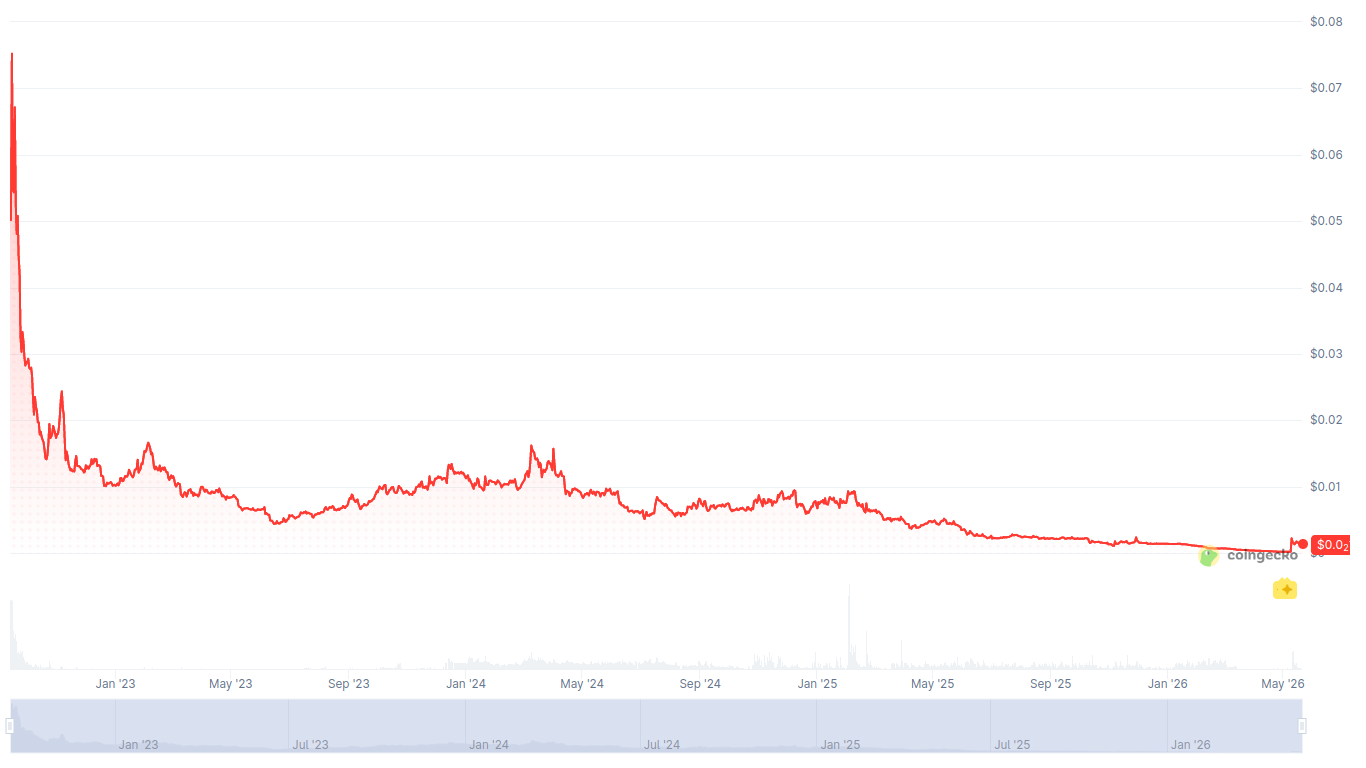The height and width of the screenshot is (768, 1366).
Task: Click the Sep '23 time axis label
Action: click(349, 684)
